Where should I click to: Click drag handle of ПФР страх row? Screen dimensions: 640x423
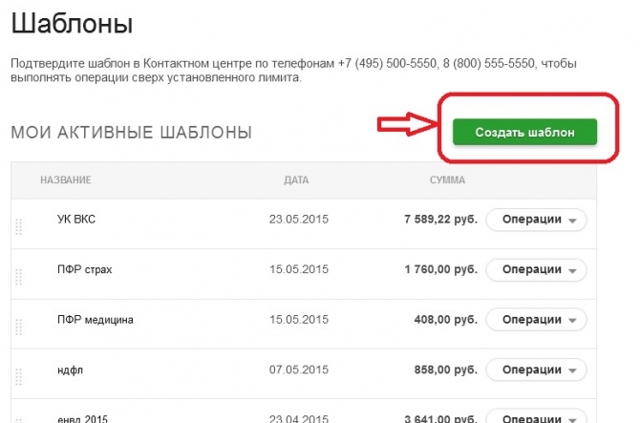pos(18,276)
